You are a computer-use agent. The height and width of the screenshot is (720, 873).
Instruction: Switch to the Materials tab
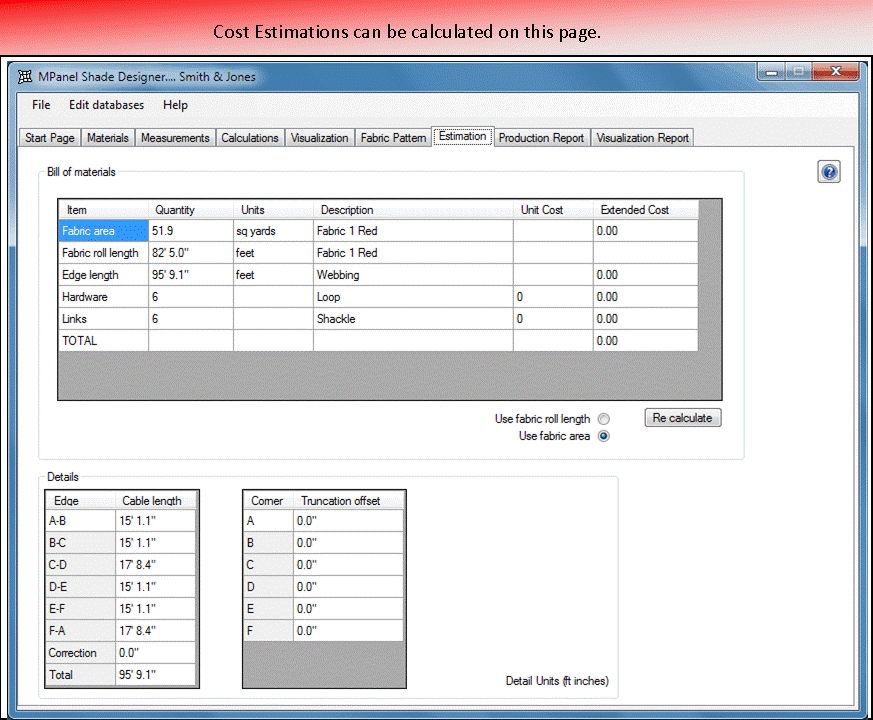[x=107, y=138]
